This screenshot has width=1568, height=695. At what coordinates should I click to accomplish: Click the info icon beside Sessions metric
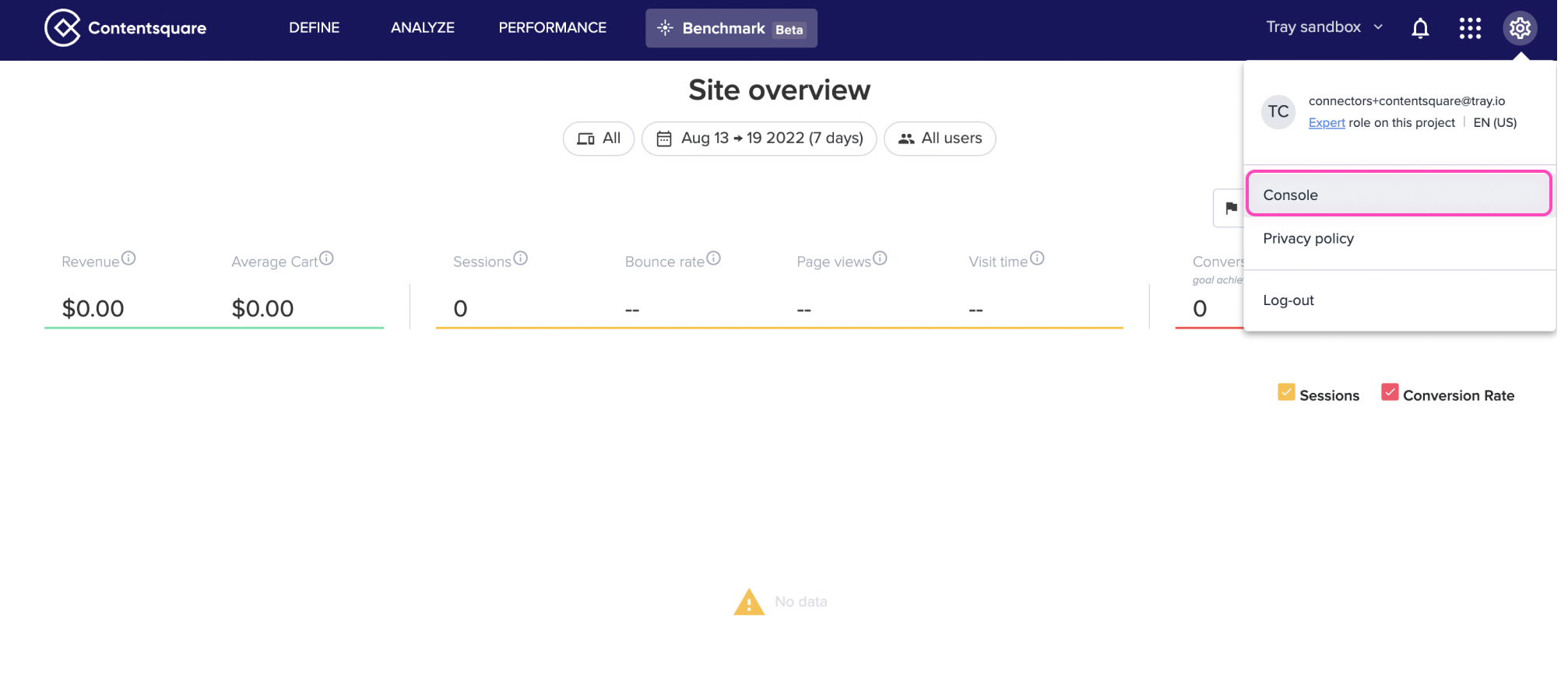click(520, 258)
